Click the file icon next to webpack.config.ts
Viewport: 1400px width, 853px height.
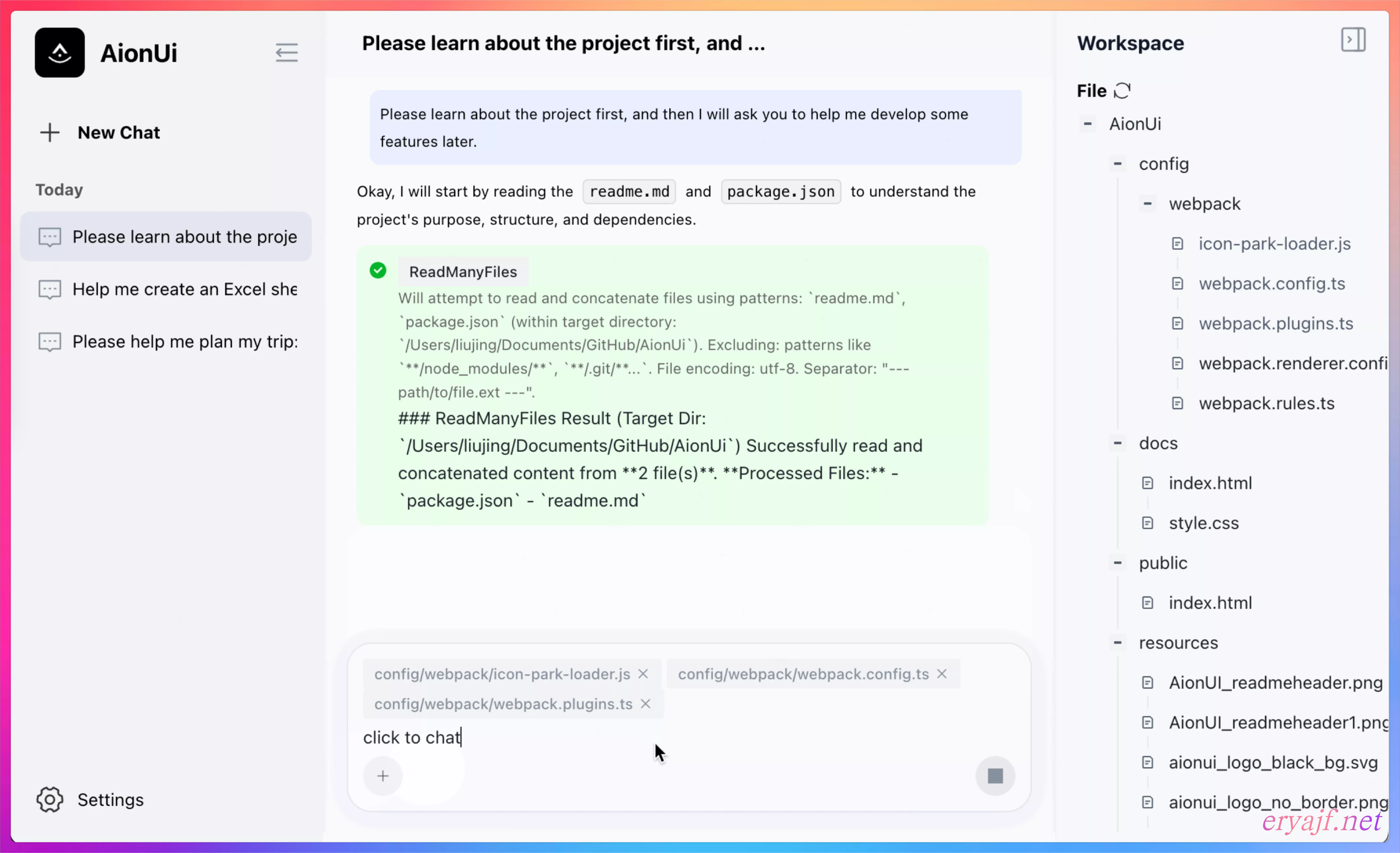click(x=1178, y=283)
